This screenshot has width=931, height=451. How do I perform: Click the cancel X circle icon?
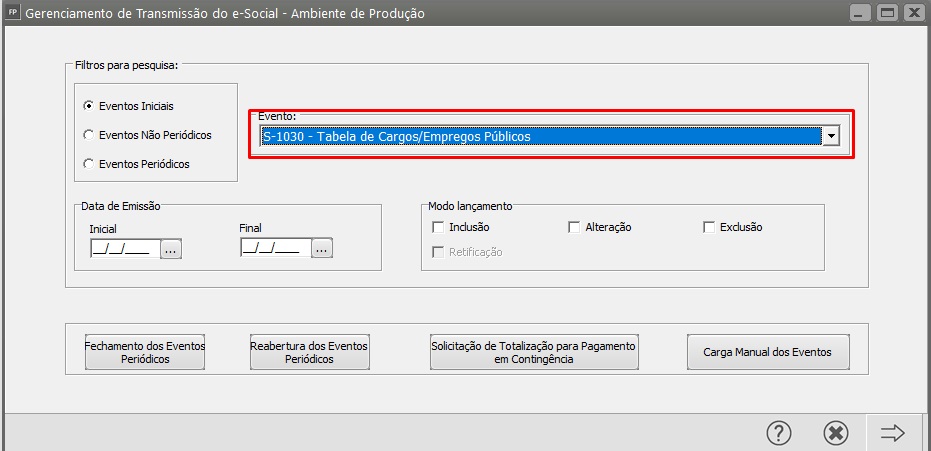[835, 433]
